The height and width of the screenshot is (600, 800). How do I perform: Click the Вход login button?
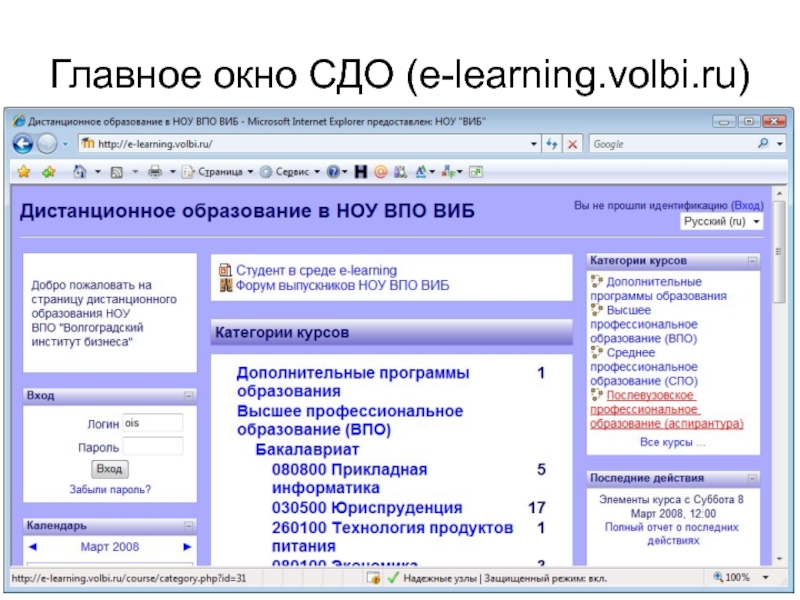(109, 469)
